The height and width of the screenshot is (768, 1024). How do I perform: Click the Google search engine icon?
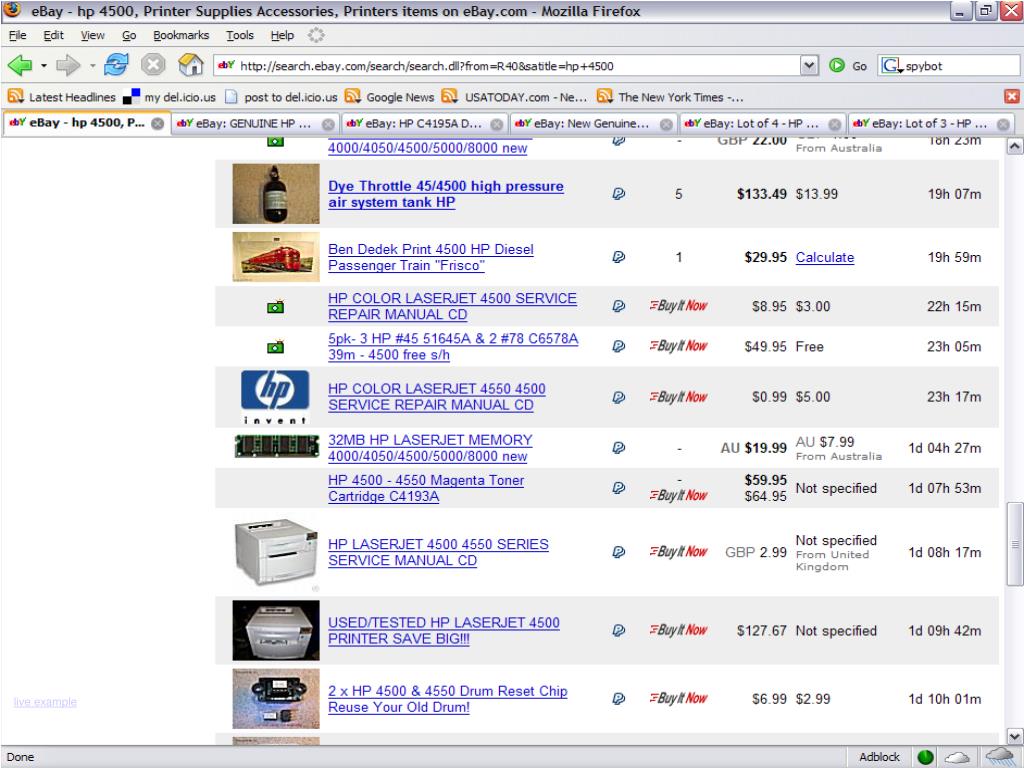tap(891, 65)
